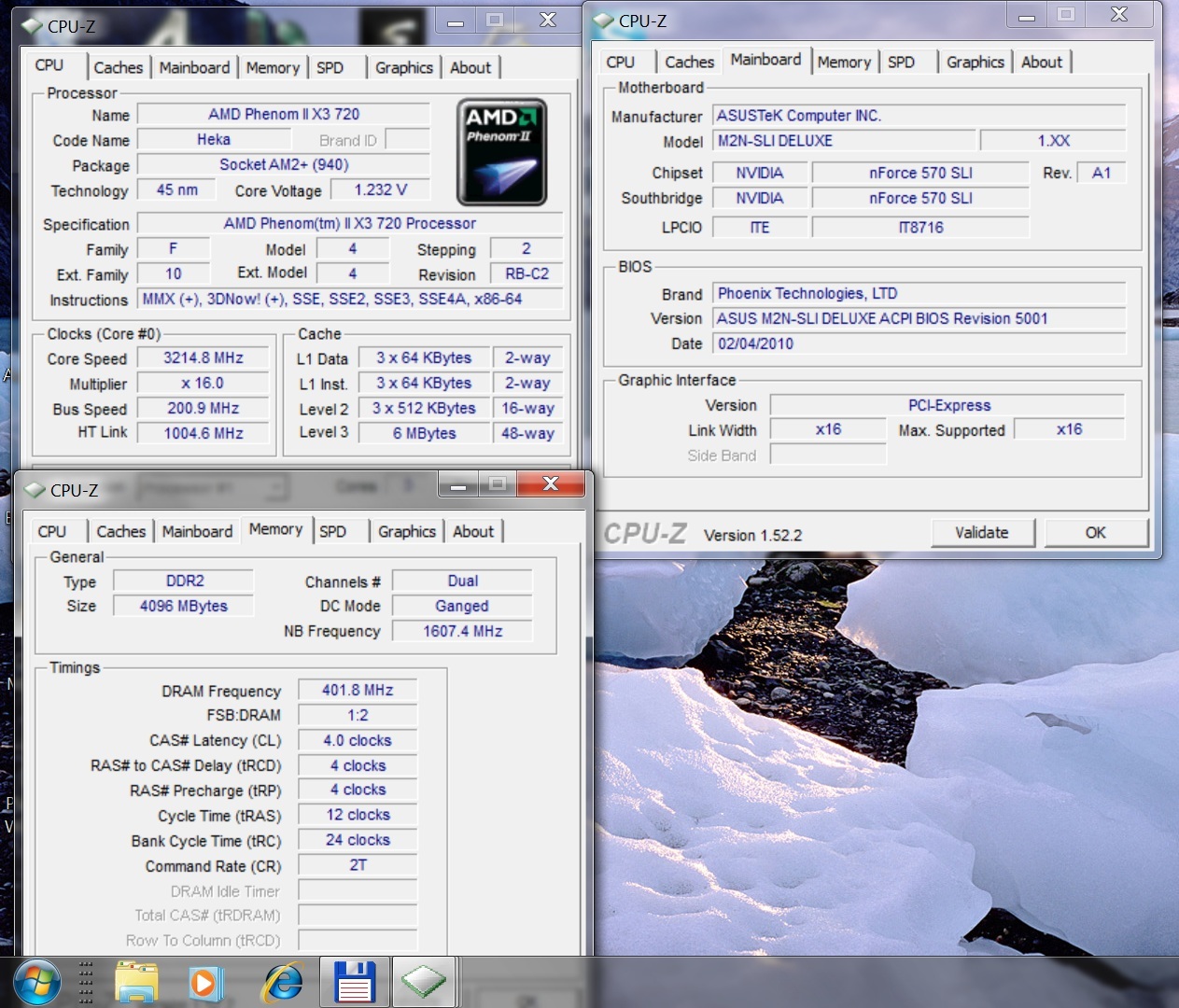Open Graphics tab in CPU window
Viewport: 1179px width, 1008px height.
404,67
